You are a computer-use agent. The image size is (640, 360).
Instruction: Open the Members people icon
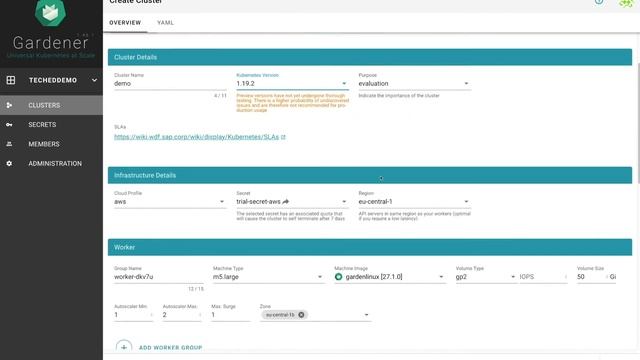9,144
